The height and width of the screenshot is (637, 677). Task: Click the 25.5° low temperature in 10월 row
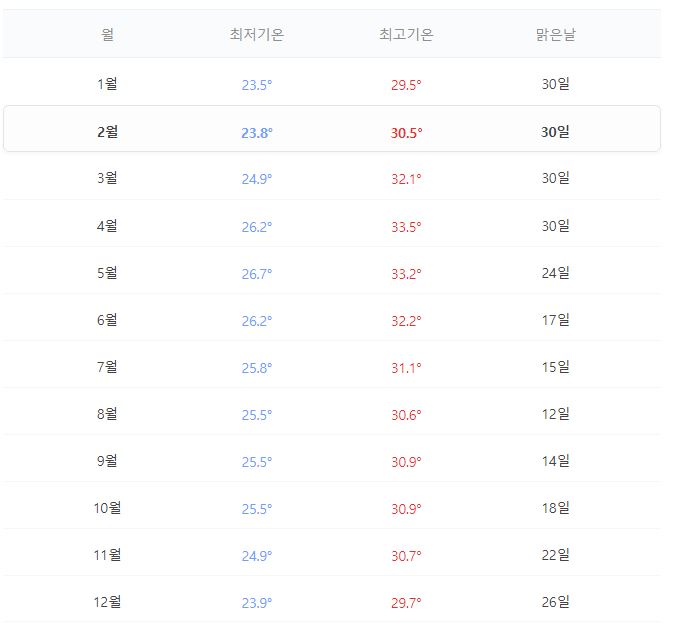(x=257, y=509)
